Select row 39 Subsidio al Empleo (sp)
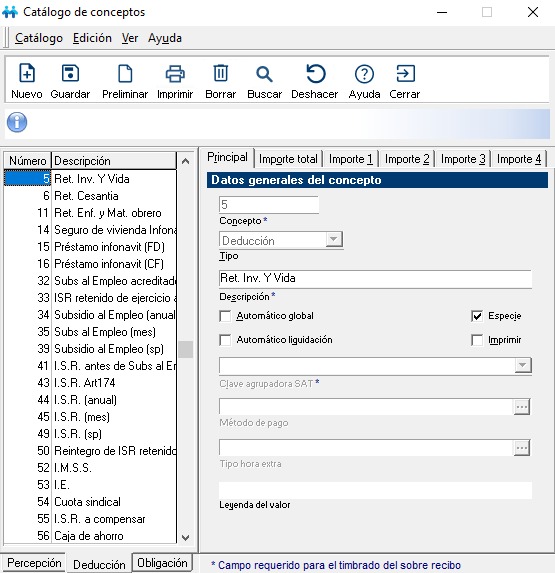555x573 pixels. pyautogui.click(x=90, y=349)
